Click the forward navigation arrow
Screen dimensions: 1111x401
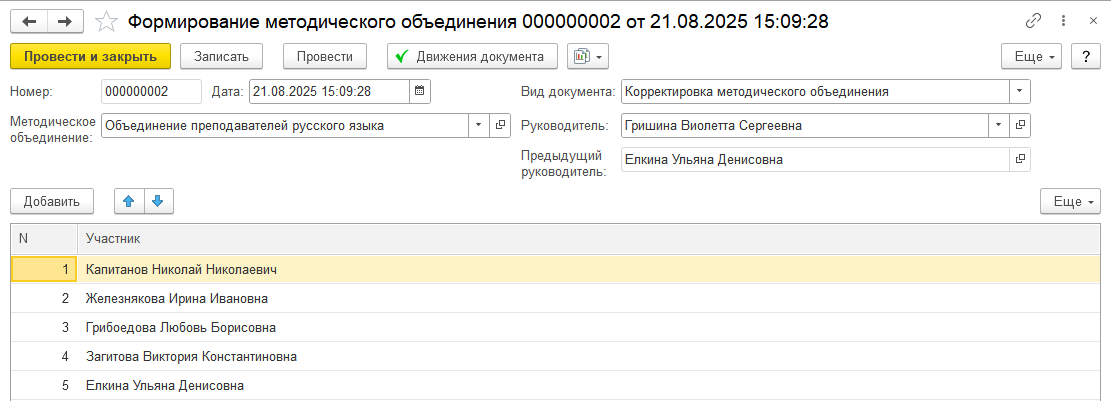point(65,21)
